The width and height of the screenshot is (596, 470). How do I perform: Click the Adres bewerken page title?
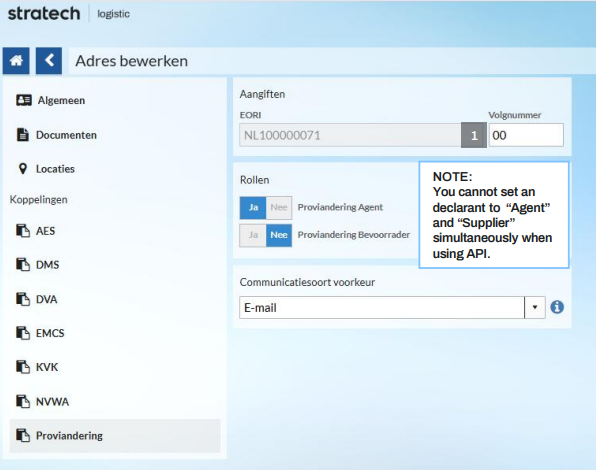pyautogui.click(x=132, y=61)
